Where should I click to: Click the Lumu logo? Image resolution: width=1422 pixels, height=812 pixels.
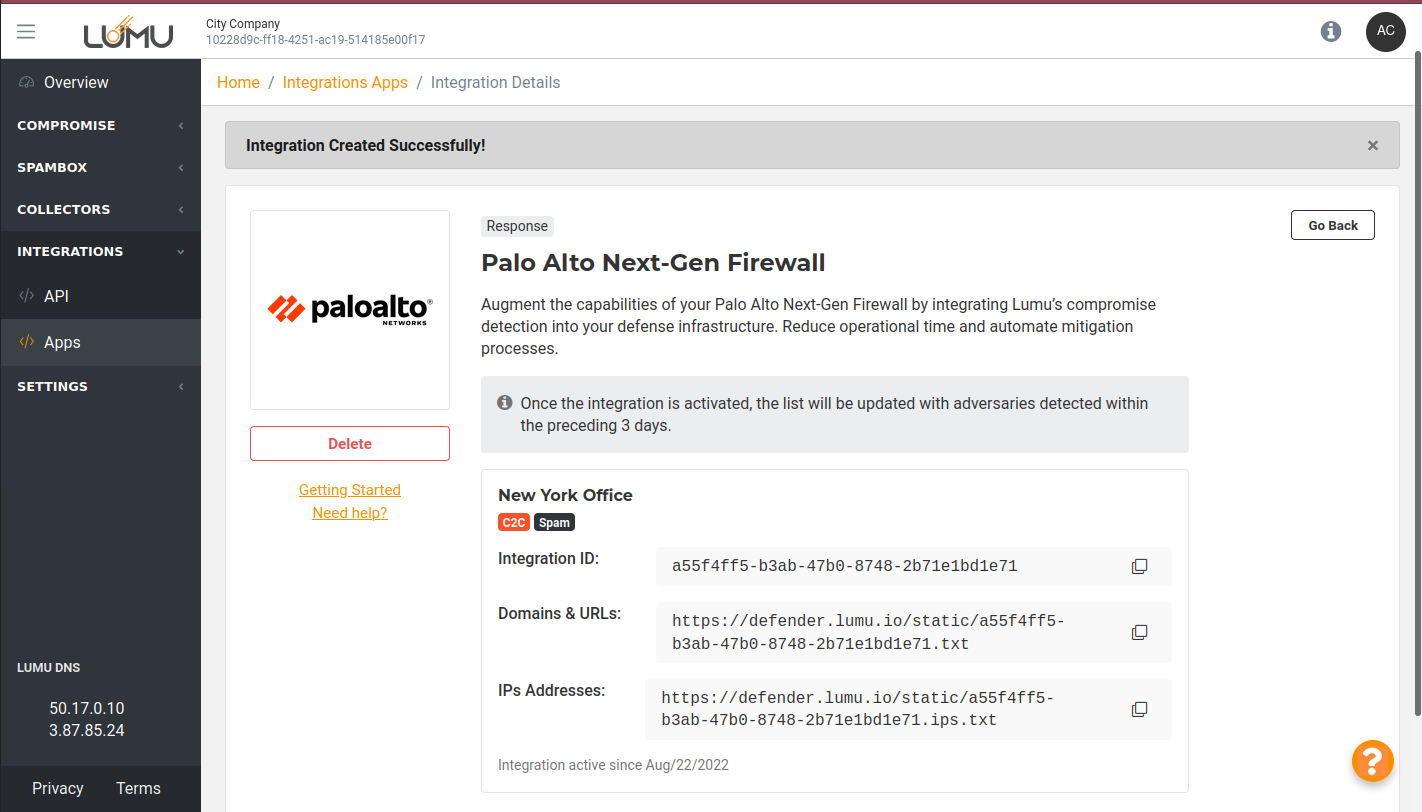point(128,33)
